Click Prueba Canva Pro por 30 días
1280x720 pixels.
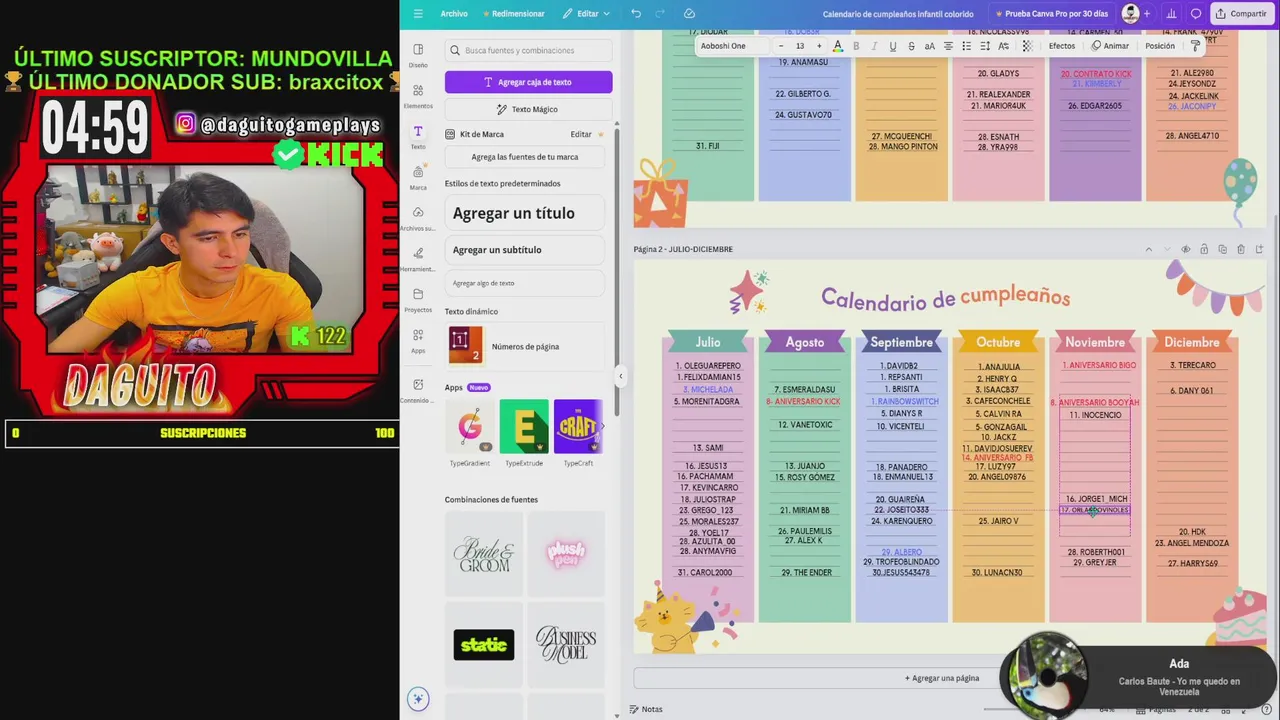(1050, 13)
